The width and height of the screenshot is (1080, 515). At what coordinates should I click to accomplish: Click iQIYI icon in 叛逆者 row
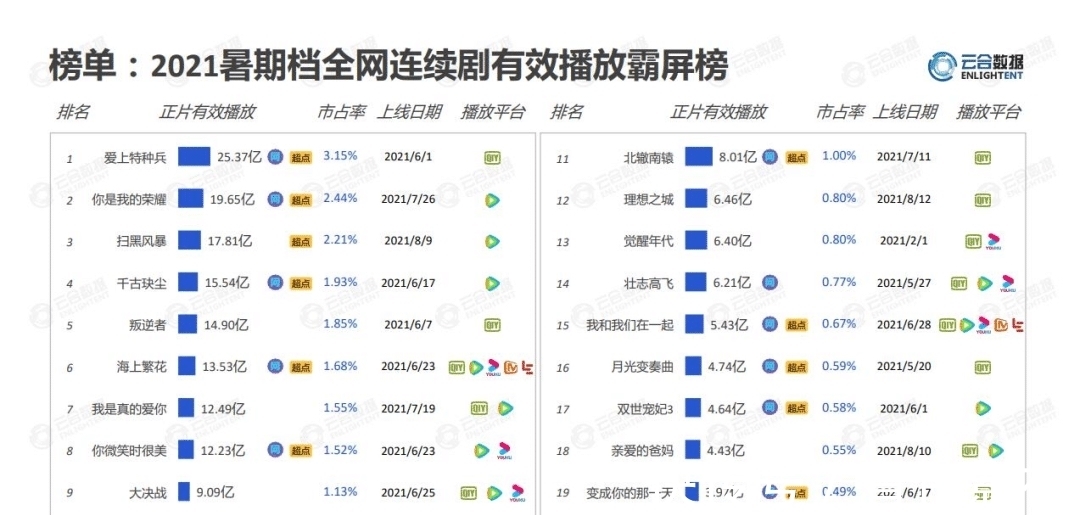pos(492,324)
